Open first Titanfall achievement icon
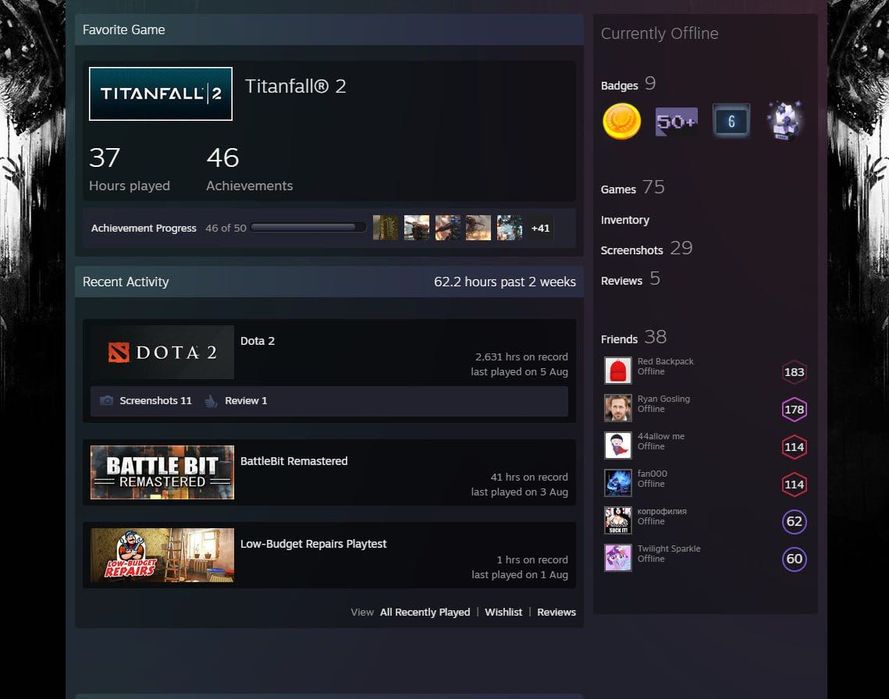The width and height of the screenshot is (889, 699). coord(386,228)
